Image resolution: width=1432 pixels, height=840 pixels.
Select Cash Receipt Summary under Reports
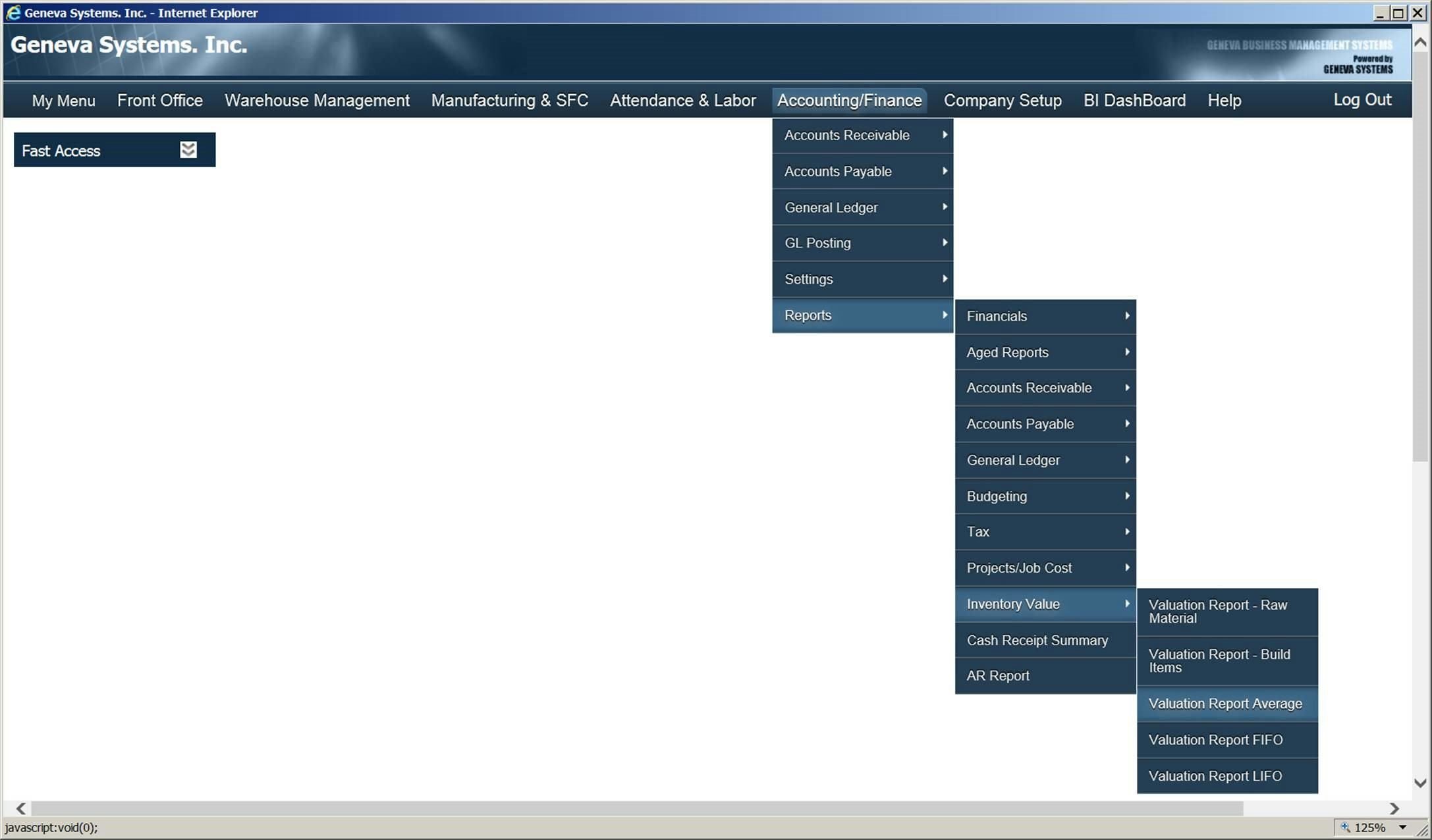click(x=1037, y=640)
